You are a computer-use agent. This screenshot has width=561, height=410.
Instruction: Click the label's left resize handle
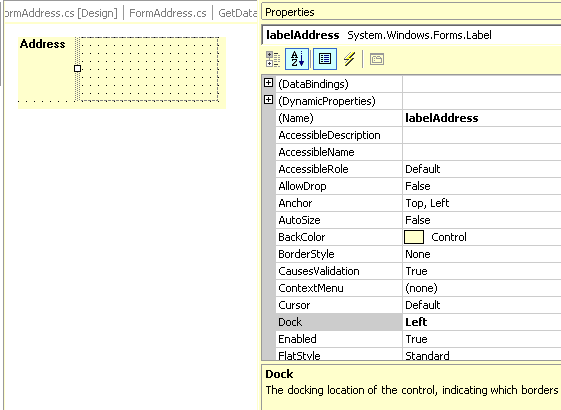pos(77,68)
